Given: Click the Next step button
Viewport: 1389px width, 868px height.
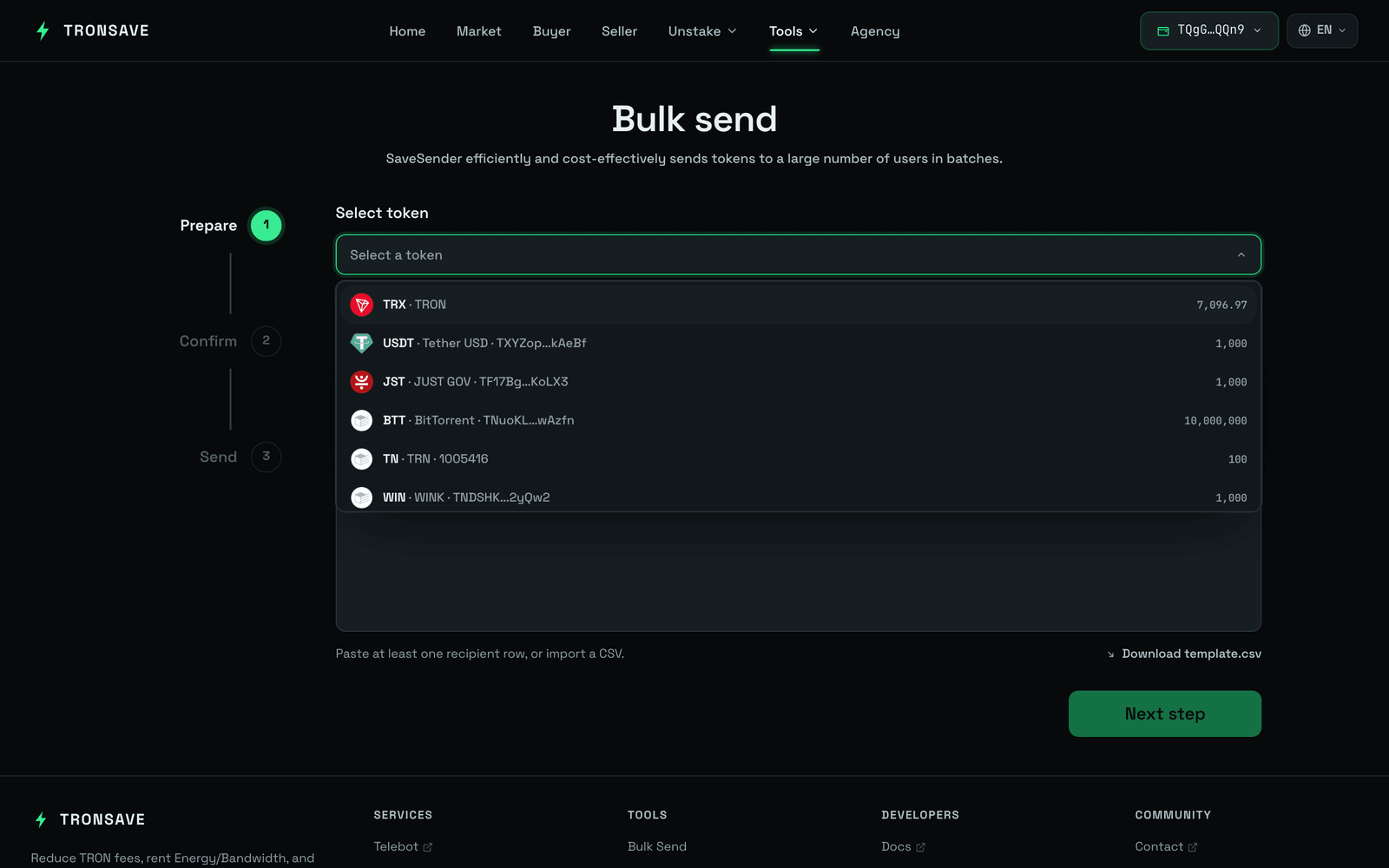Looking at the screenshot, I should 1165,713.
